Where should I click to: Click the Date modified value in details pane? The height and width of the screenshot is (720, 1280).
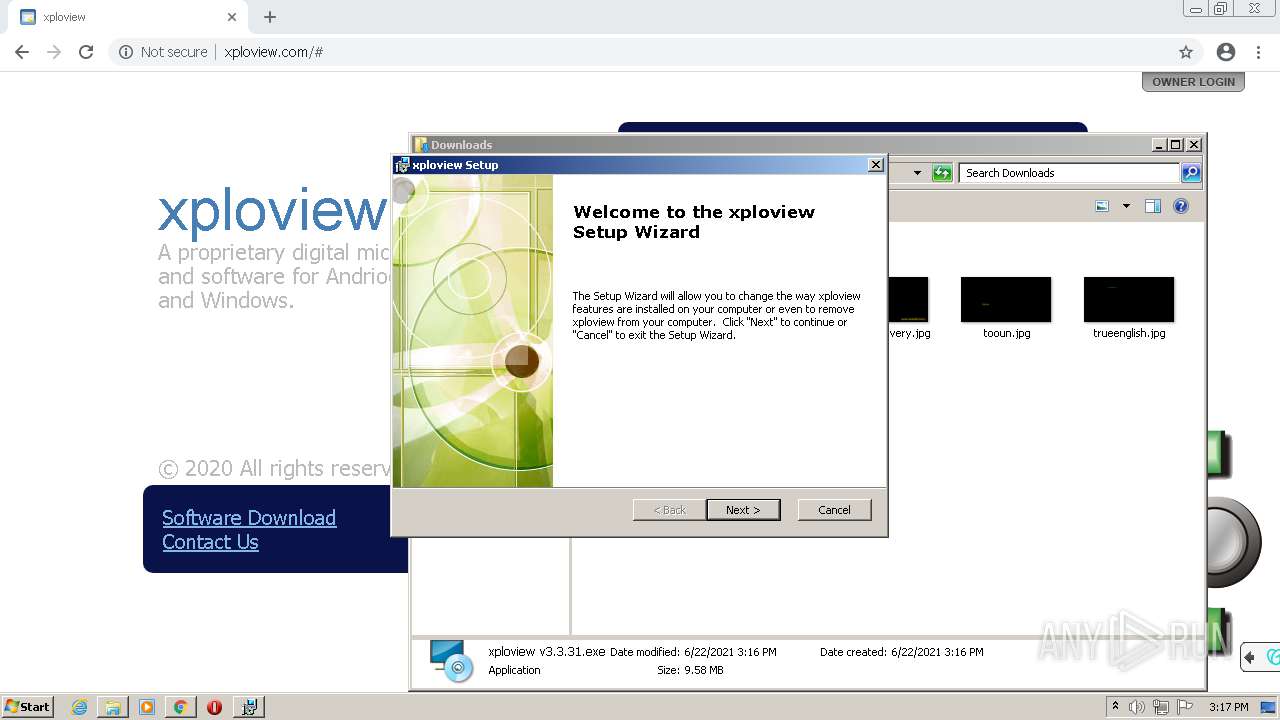730,652
